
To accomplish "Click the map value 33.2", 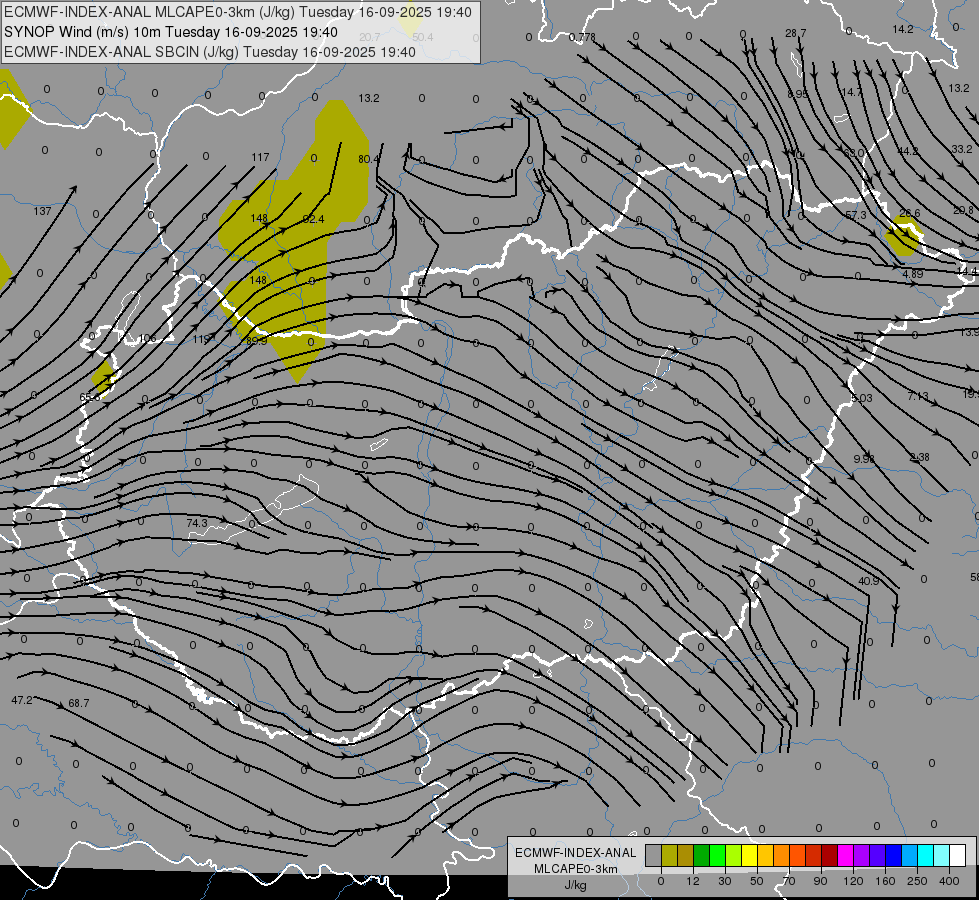I will [962, 149].
